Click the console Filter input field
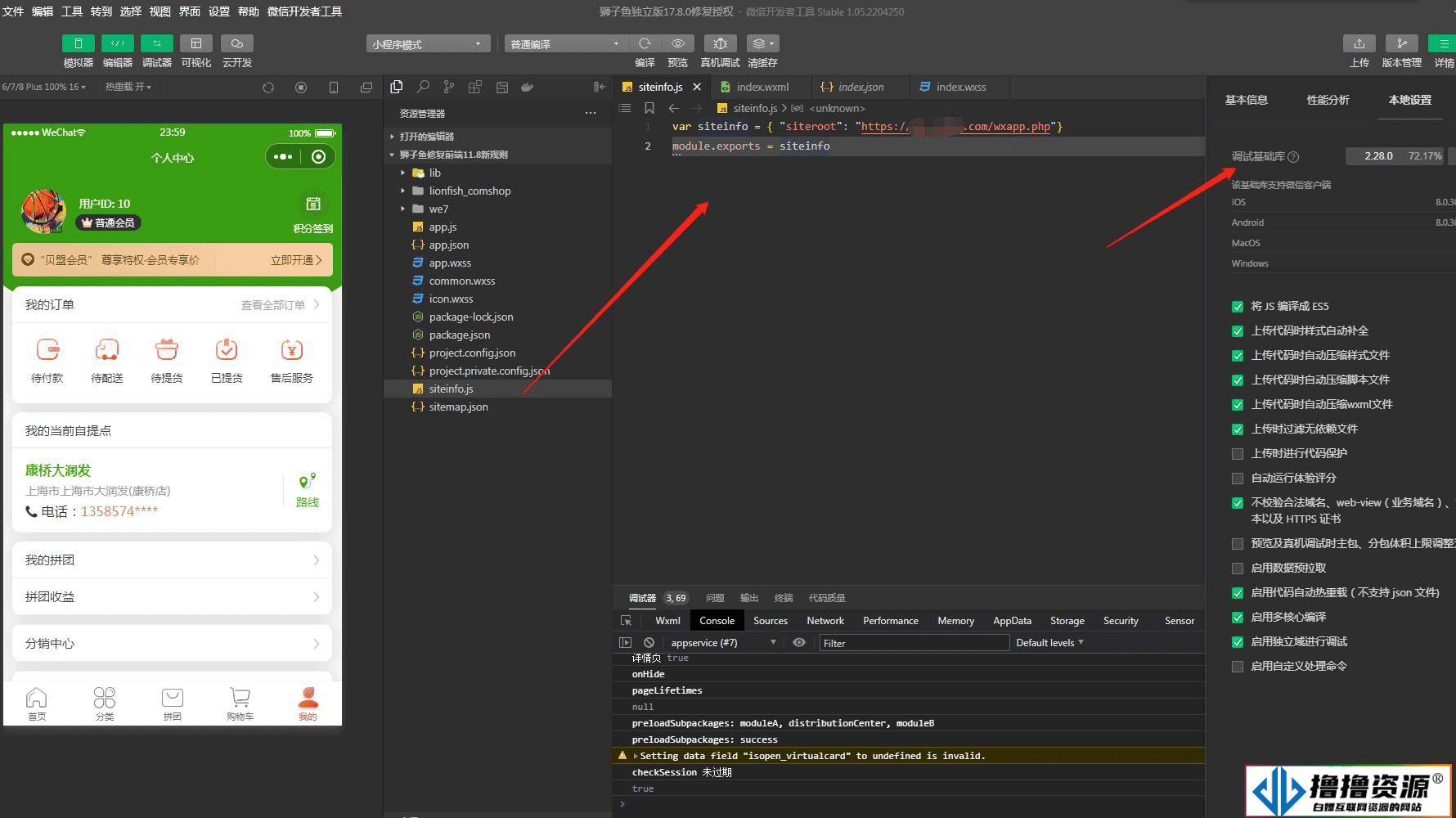This screenshot has height=818, width=1456. [914, 643]
